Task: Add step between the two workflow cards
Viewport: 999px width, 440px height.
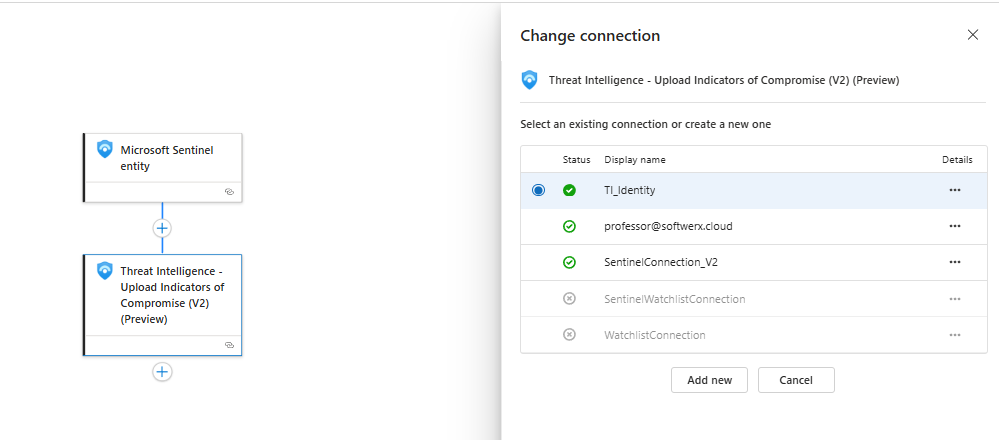Action: 162,228
